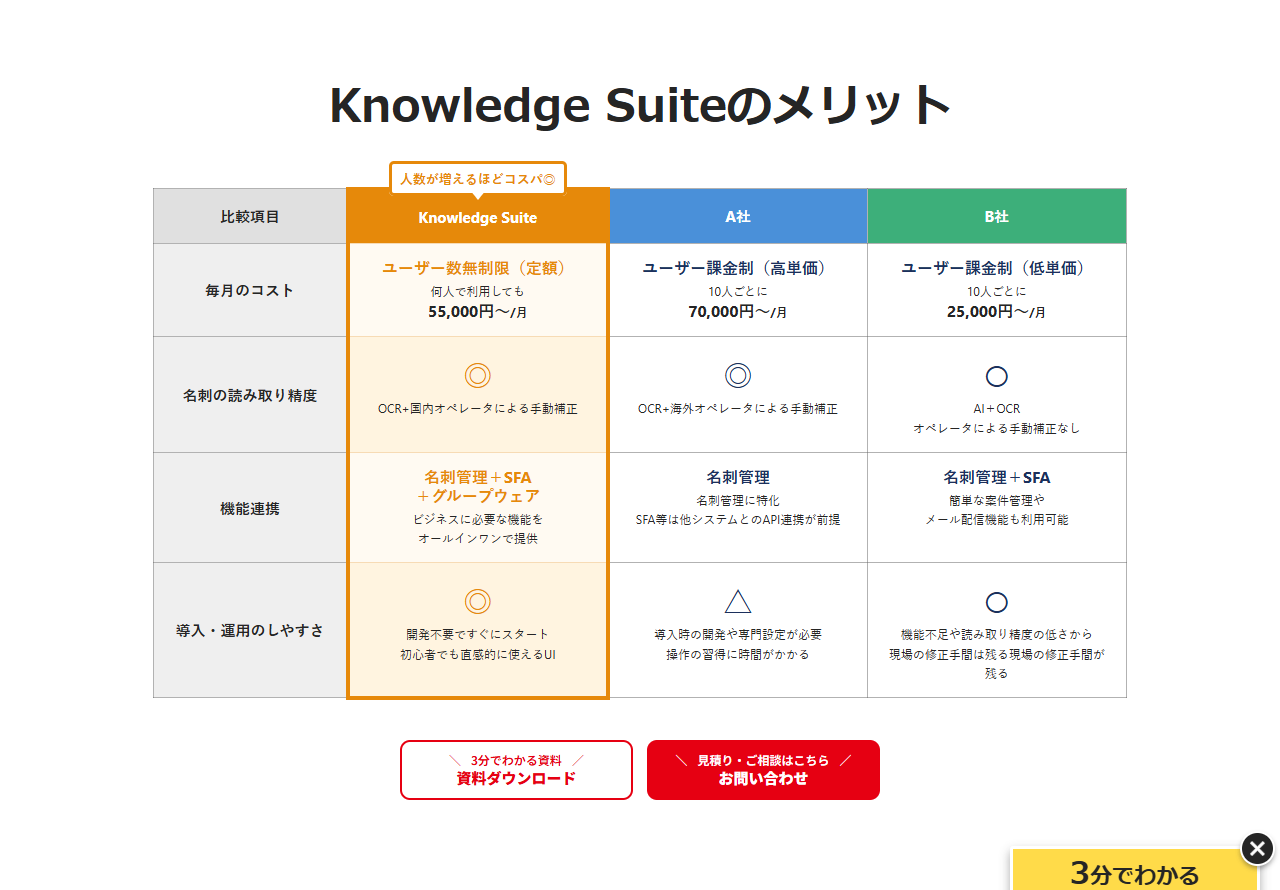1280x890 pixels.
Task: Click オペレータによる手動補正なし text
Action: click(x=997, y=428)
